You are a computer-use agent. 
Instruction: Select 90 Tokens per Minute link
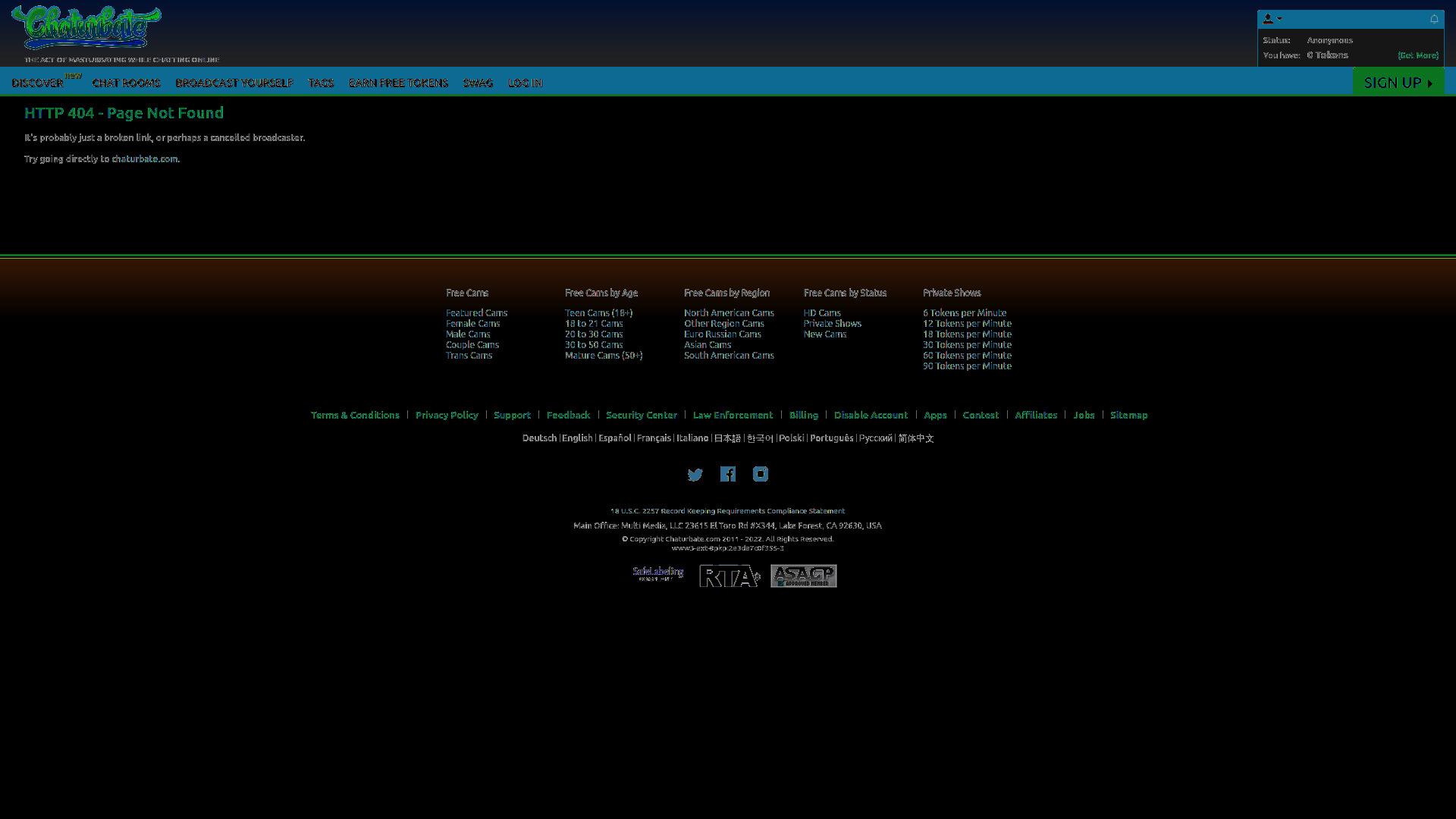[x=967, y=366]
